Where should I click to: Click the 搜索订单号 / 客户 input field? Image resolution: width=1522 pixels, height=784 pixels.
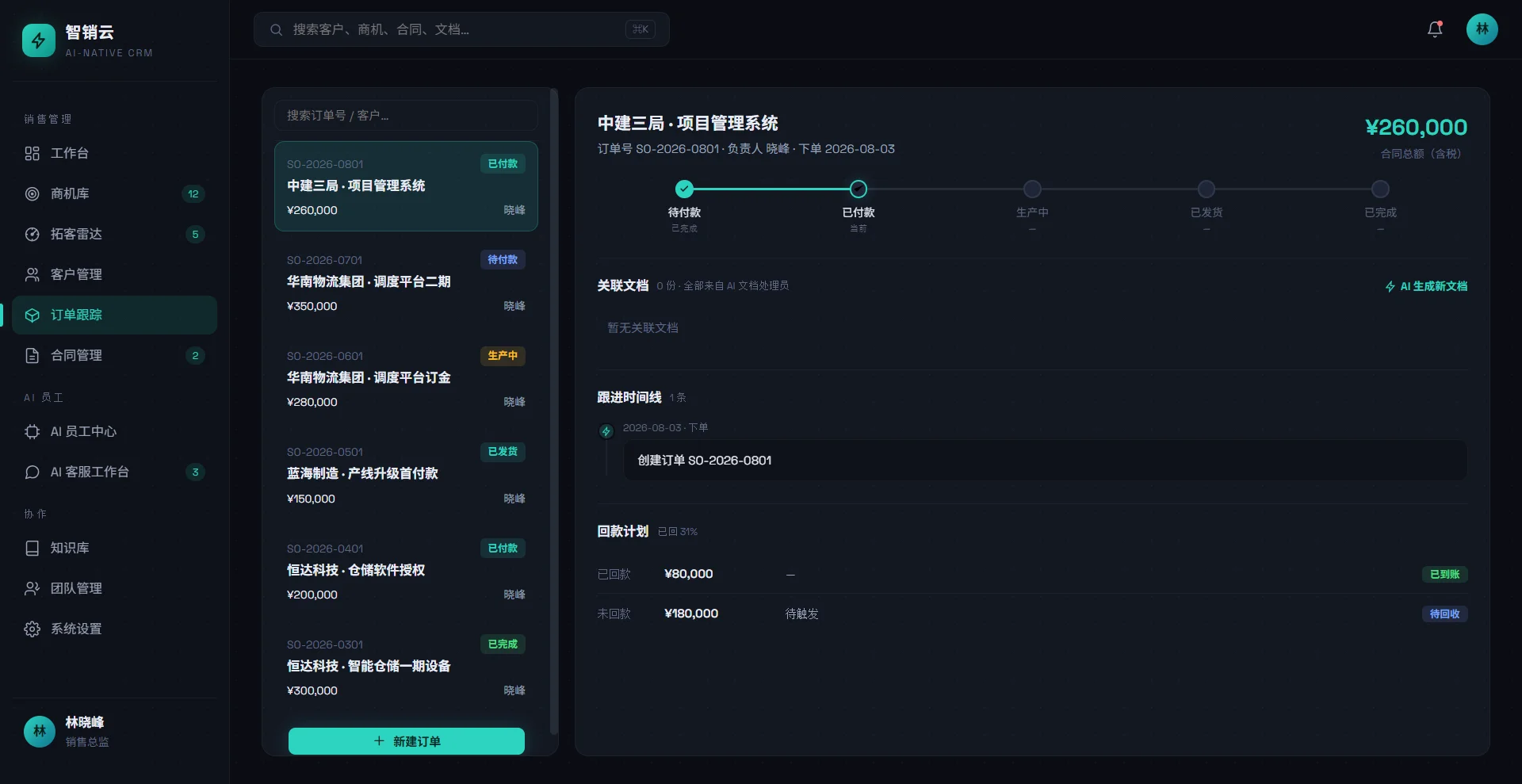pyautogui.click(x=406, y=116)
